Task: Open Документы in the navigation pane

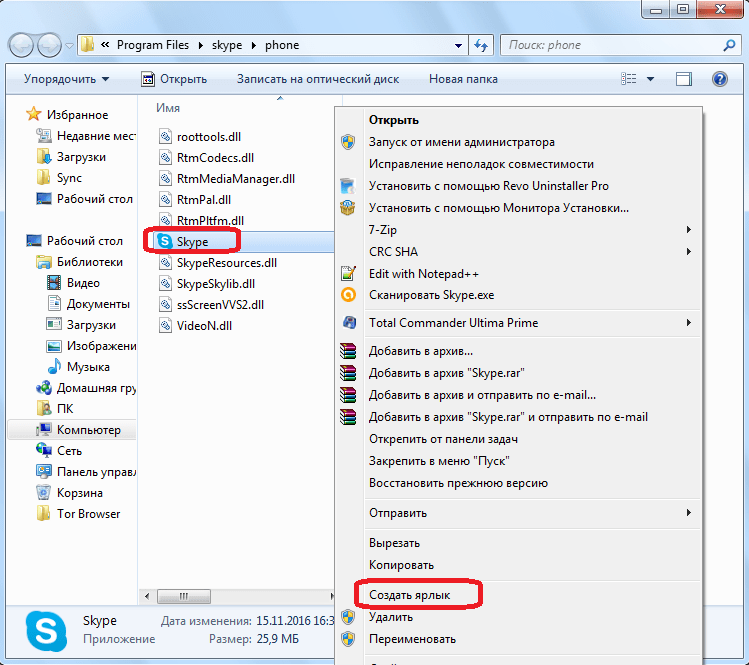Action: 98,304
